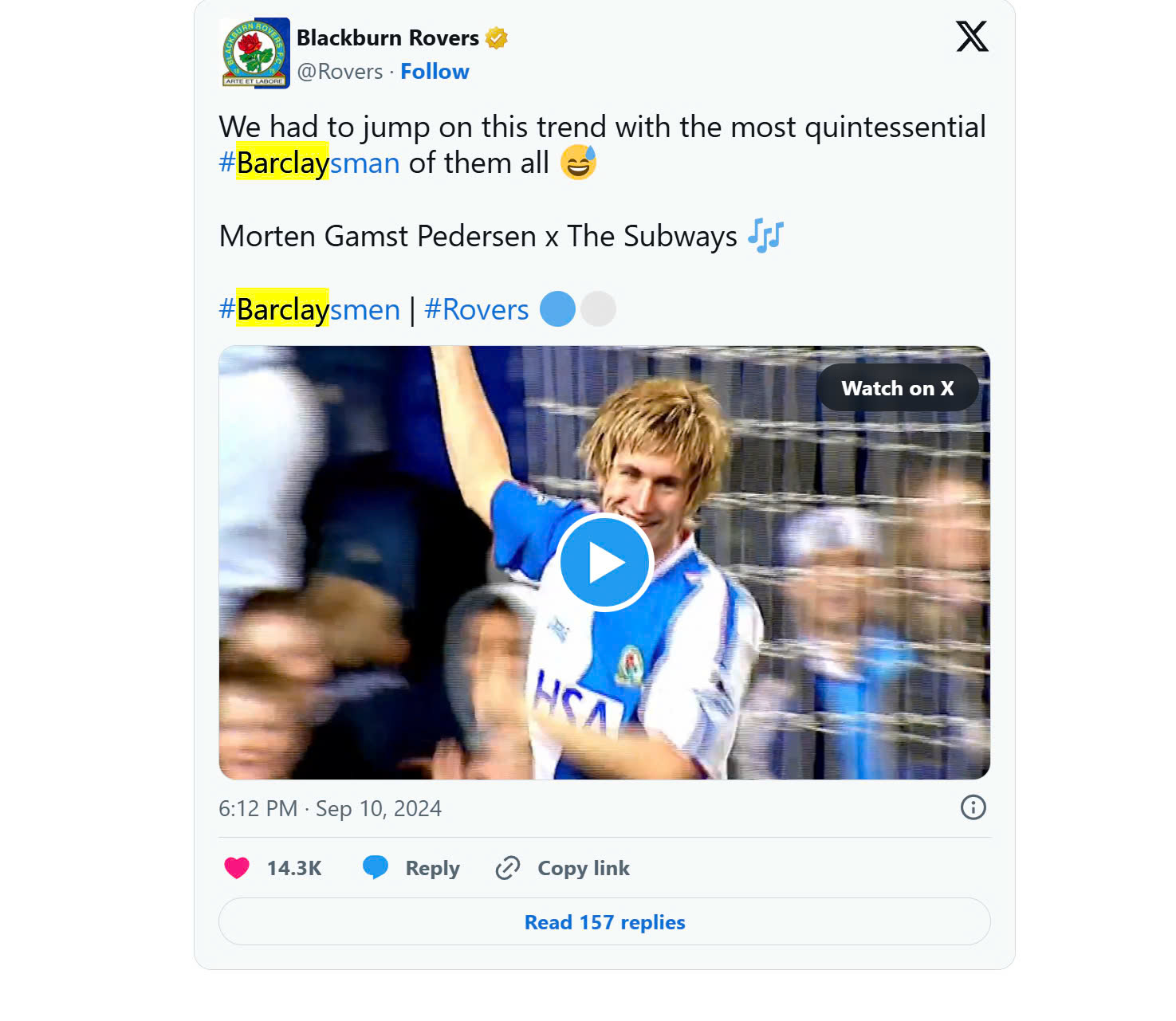The image size is (1176, 1021).
Task: Click the gold verified badge
Action: coord(496,38)
